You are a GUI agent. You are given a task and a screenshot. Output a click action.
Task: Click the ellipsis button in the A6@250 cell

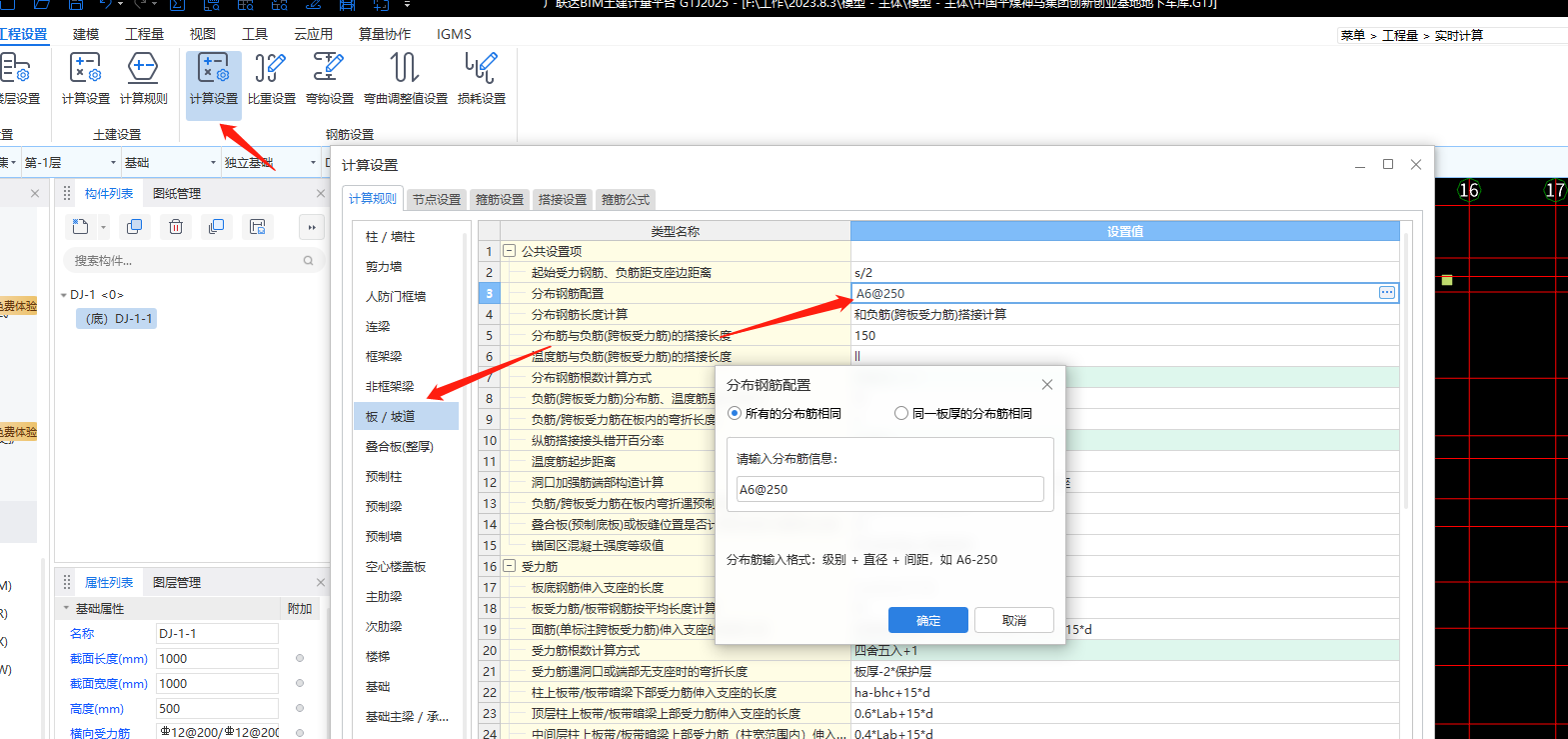1386,293
